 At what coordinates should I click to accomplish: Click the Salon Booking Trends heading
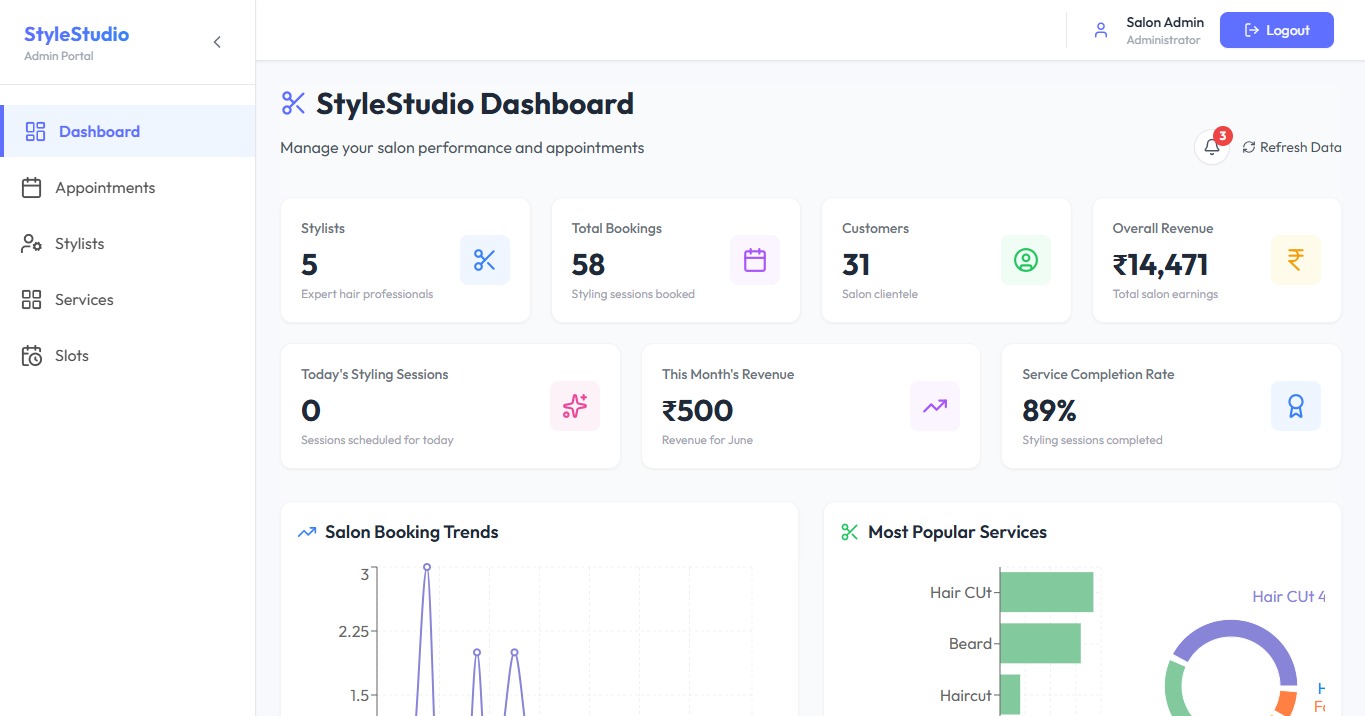point(411,532)
